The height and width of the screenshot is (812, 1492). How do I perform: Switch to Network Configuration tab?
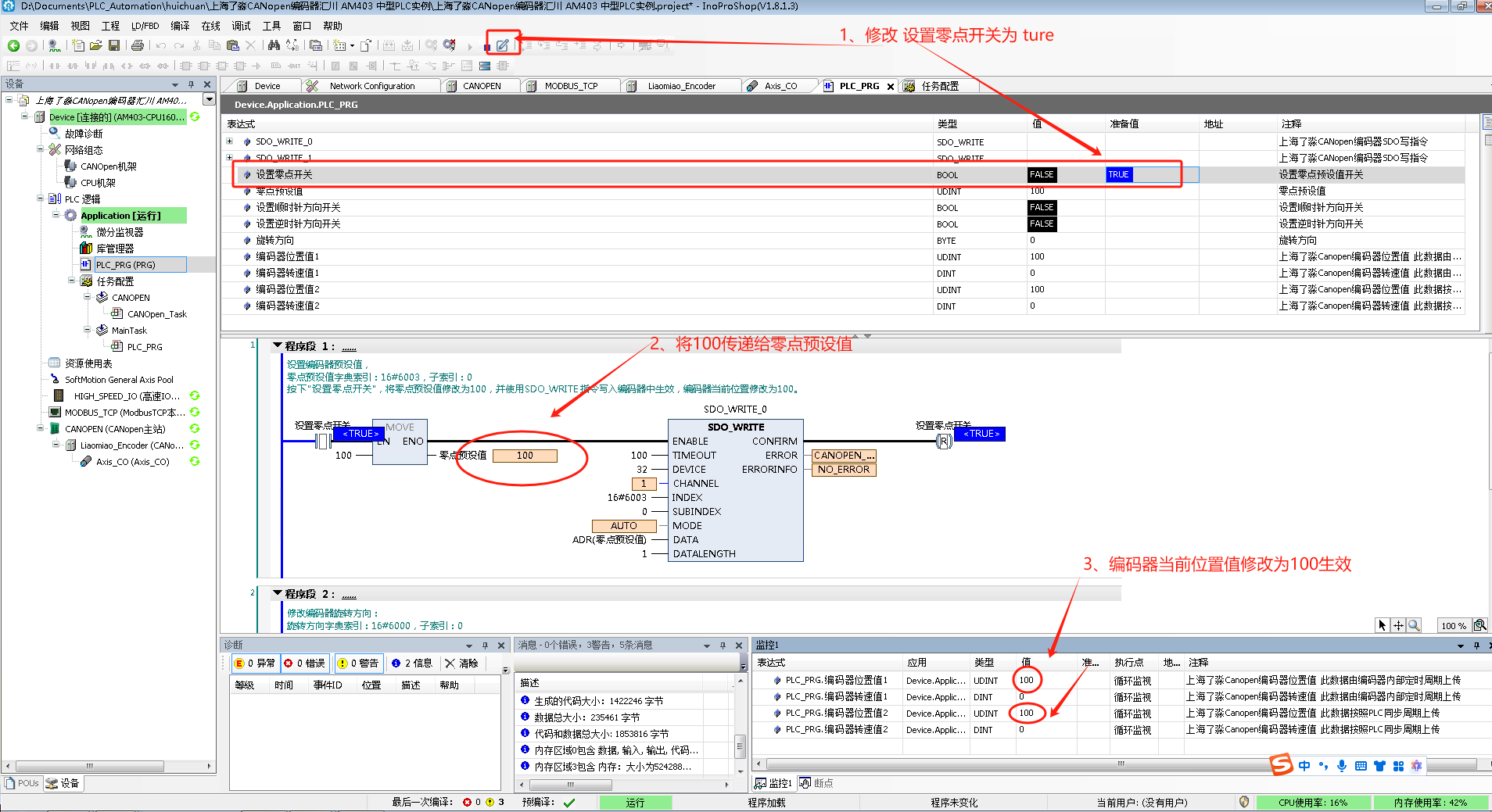point(372,86)
